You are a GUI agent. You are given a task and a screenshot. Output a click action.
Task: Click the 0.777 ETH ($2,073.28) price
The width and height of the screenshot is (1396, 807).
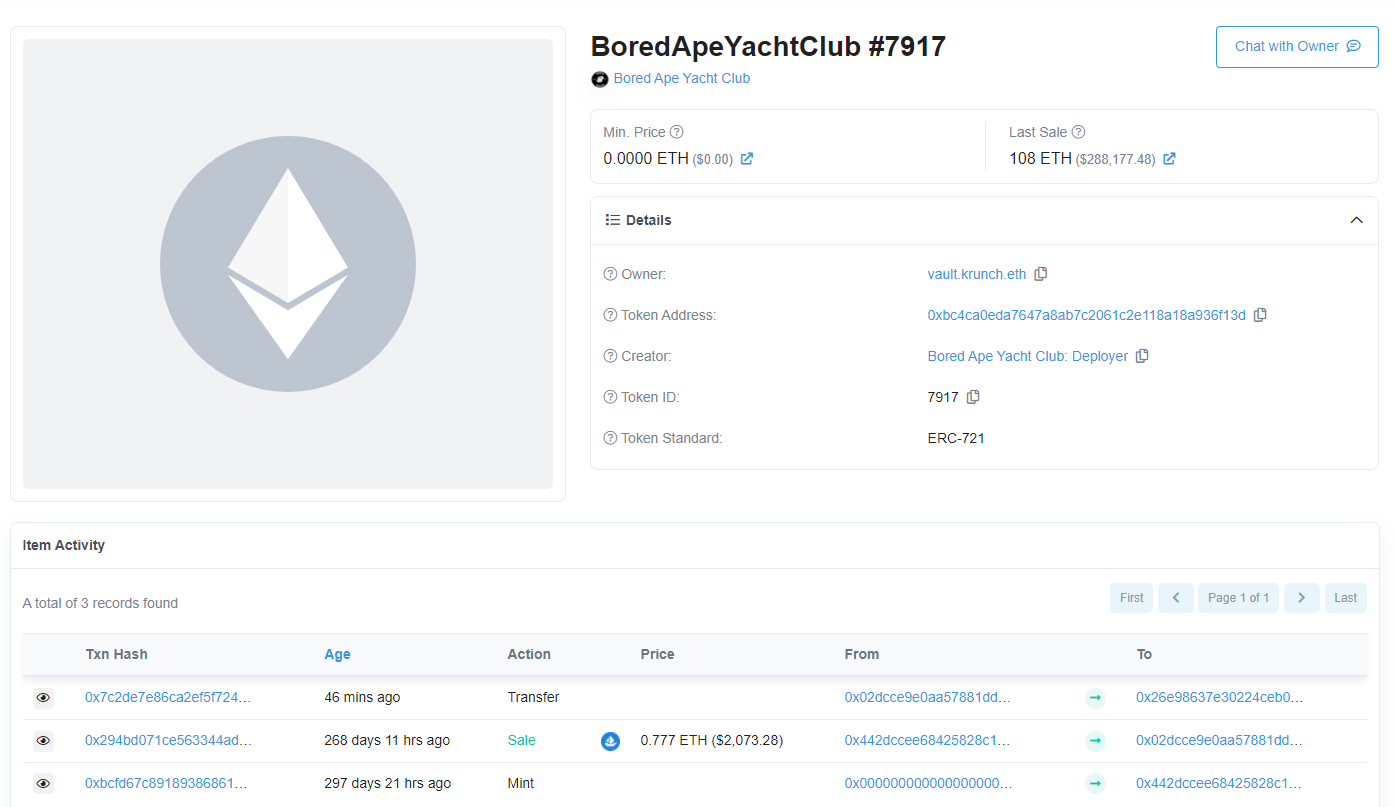pyautogui.click(x=712, y=740)
